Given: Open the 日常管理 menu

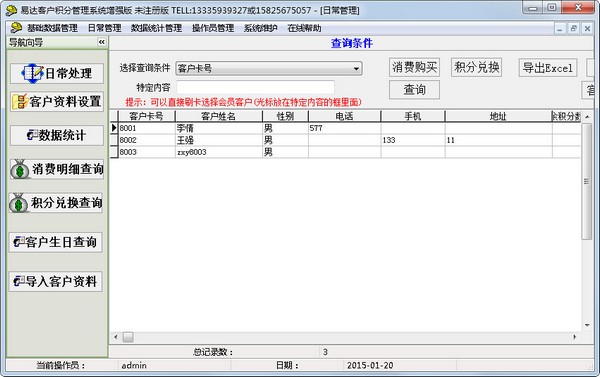Looking at the screenshot, I should pyautogui.click(x=104, y=28).
